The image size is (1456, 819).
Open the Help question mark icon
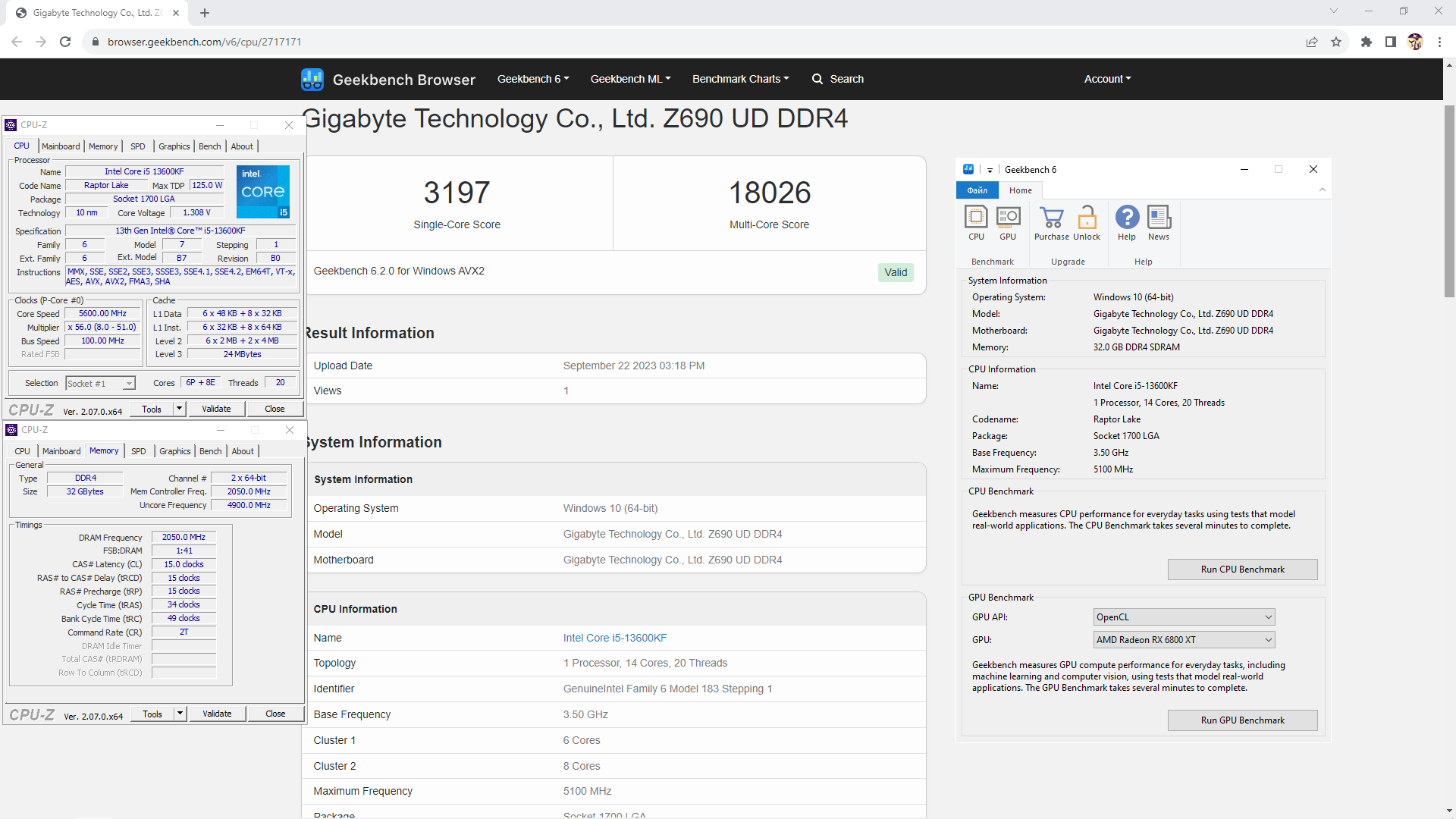[1127, 218]
